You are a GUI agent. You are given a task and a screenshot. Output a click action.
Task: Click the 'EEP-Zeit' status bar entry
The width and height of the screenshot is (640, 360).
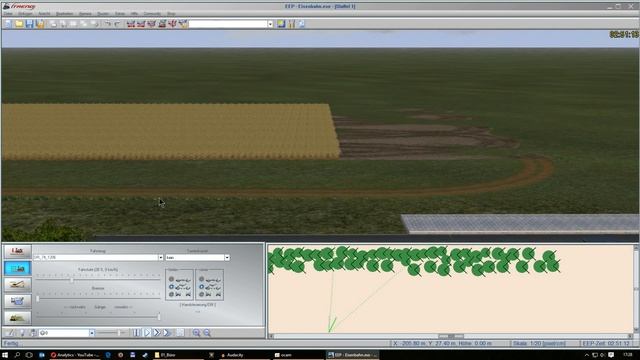606,344
